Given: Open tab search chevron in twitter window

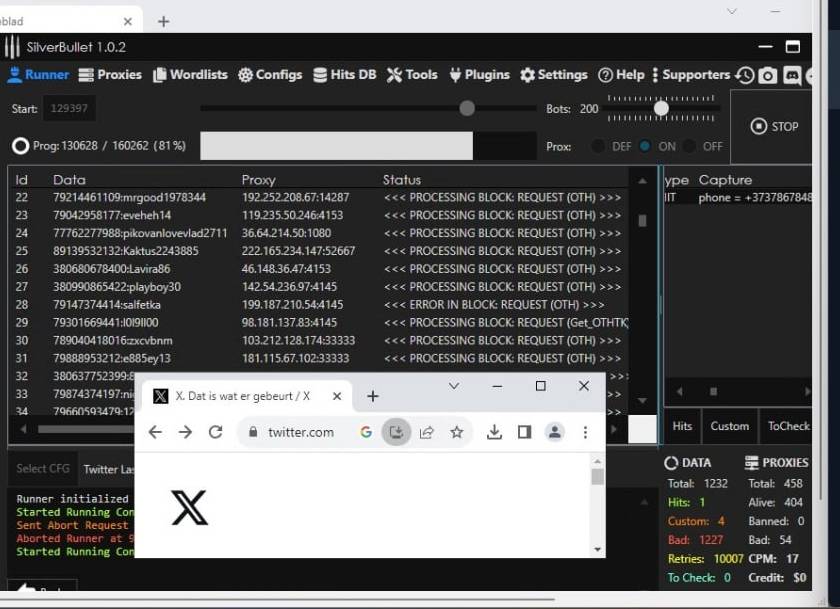Looking at the screenshot, I should click(x=454, y=386).
